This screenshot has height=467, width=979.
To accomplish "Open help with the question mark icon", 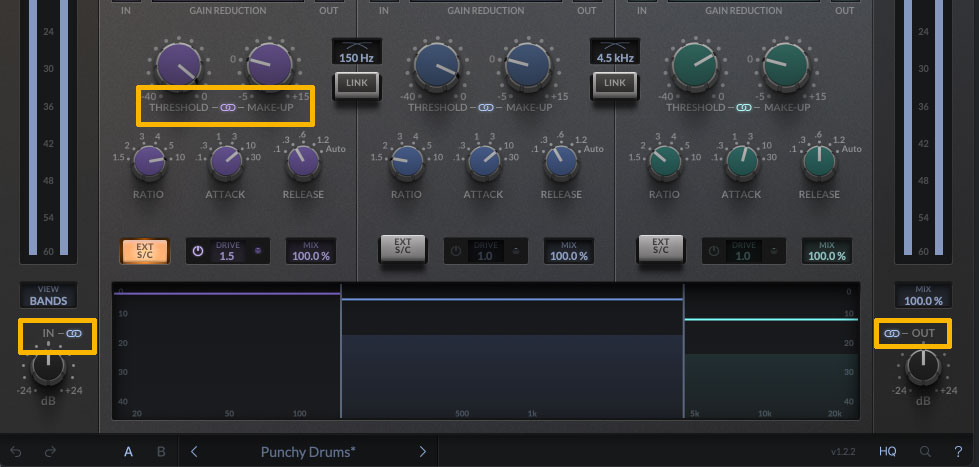I will (957, 451).
